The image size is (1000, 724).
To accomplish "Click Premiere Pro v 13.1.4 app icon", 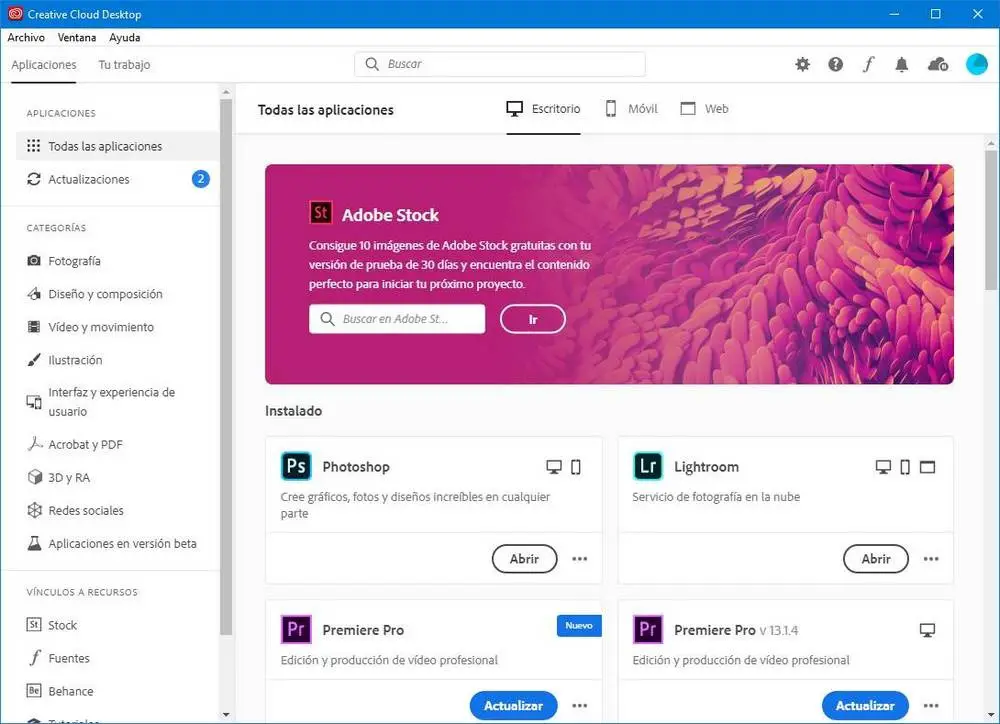I will [x=648, y=630].
